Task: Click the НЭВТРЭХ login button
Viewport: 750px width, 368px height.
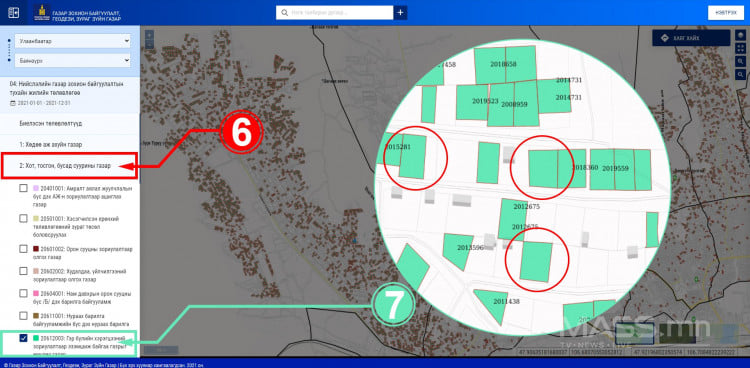Action: [x=726, y=12]
